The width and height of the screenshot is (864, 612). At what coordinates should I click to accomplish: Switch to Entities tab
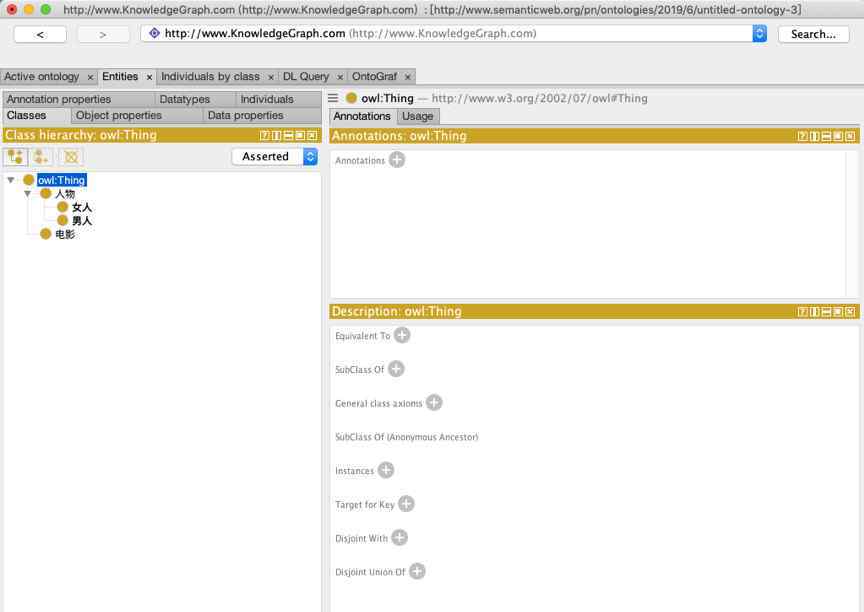[120, 77]
